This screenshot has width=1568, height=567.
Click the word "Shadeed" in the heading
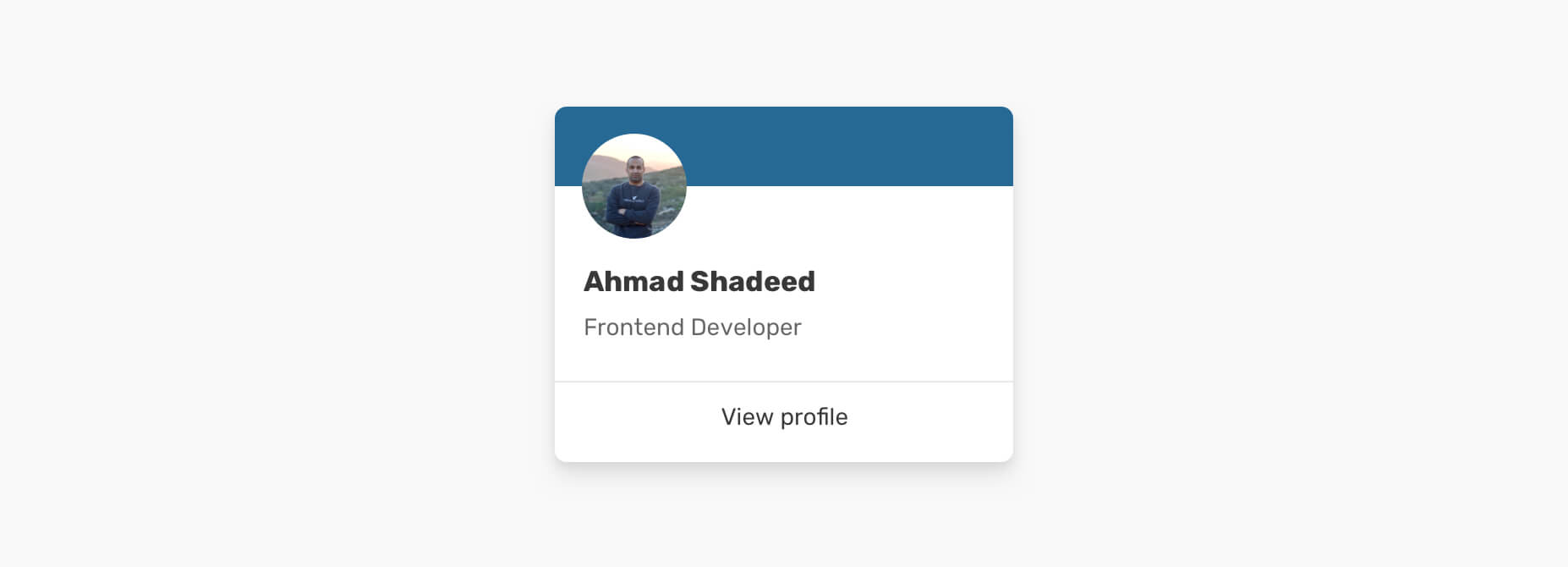pos(753,282)
